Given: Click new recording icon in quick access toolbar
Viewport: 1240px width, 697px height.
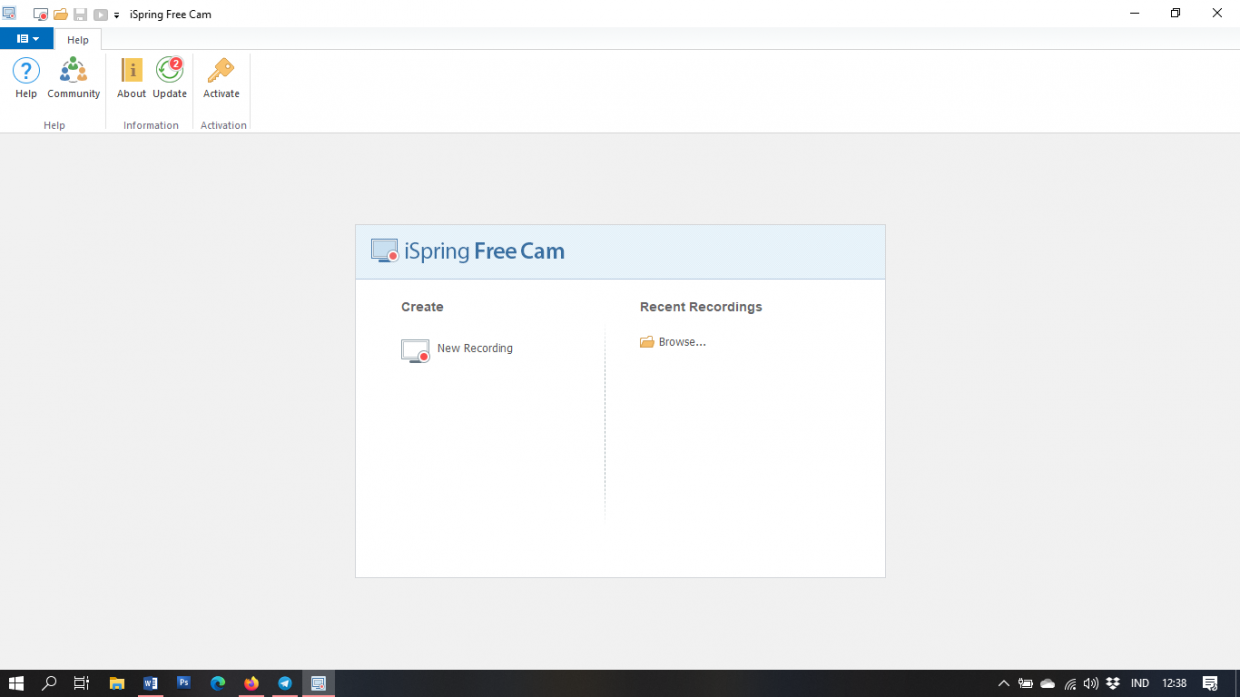Looking at the screenshot, I should (x=41, y=14).
